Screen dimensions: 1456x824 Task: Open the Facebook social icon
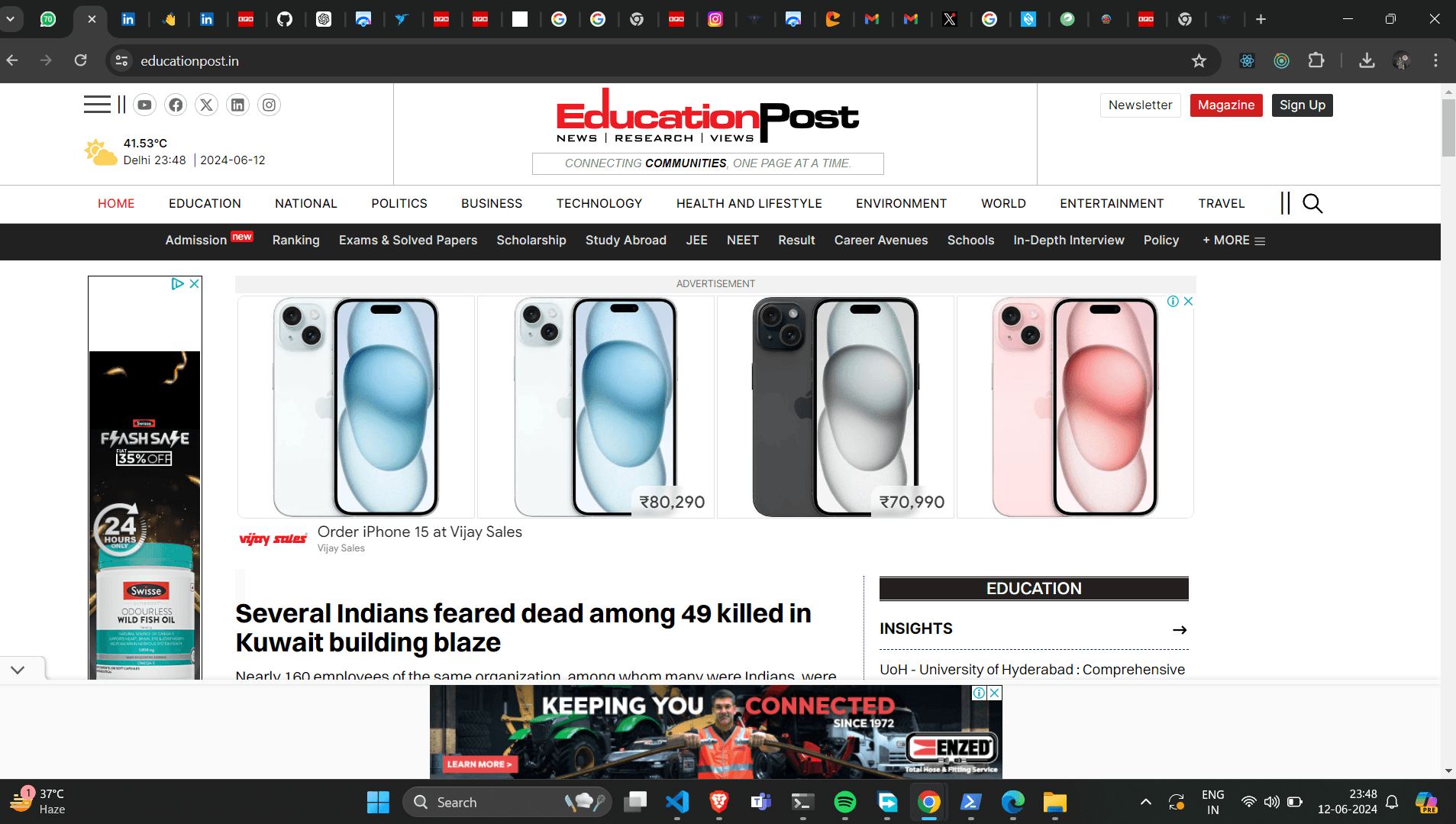176,105
